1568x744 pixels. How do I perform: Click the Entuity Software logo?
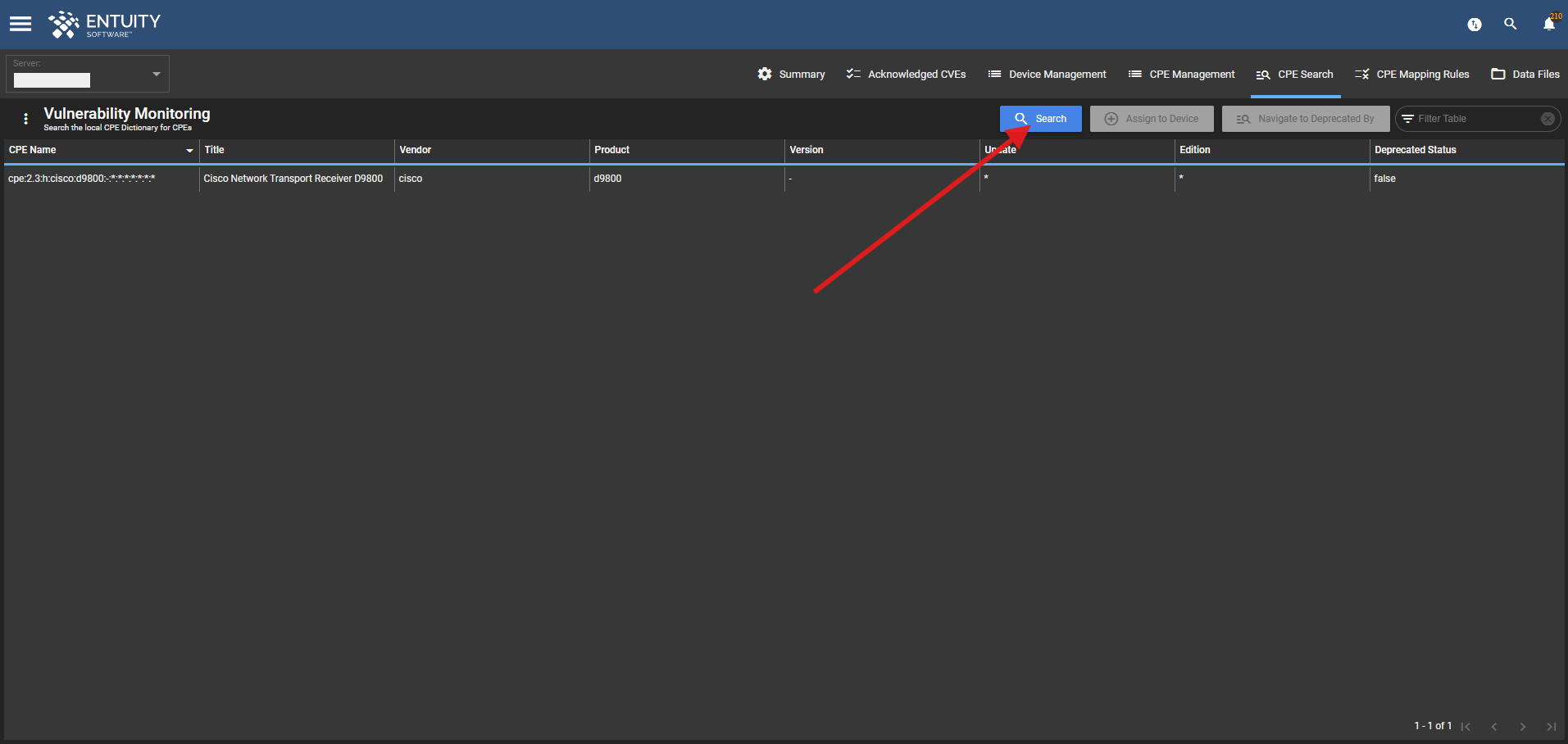coord(104,25)
